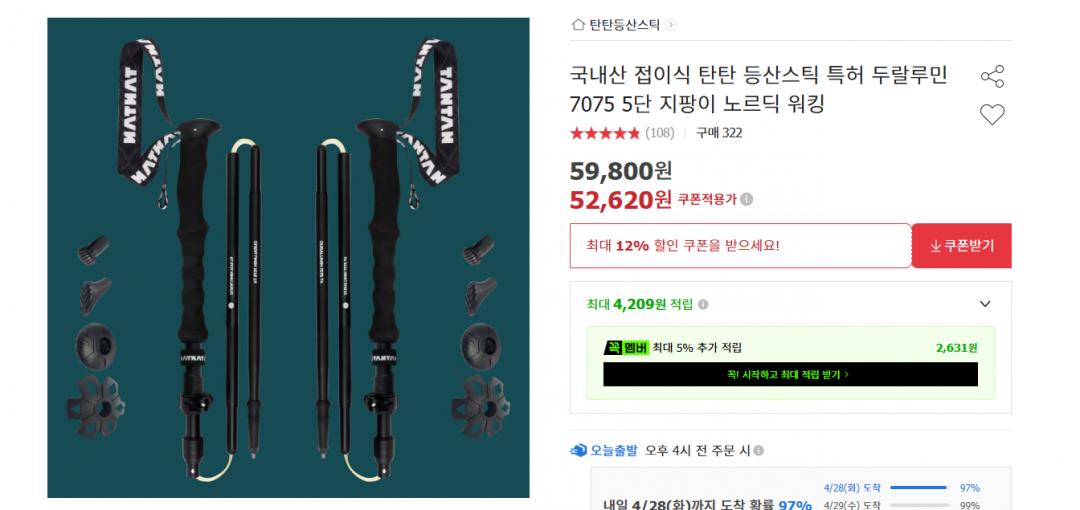Screen dimensions: 1080x510
Task: Click the download arrow on 쿠폰받기
Action: 935,246
